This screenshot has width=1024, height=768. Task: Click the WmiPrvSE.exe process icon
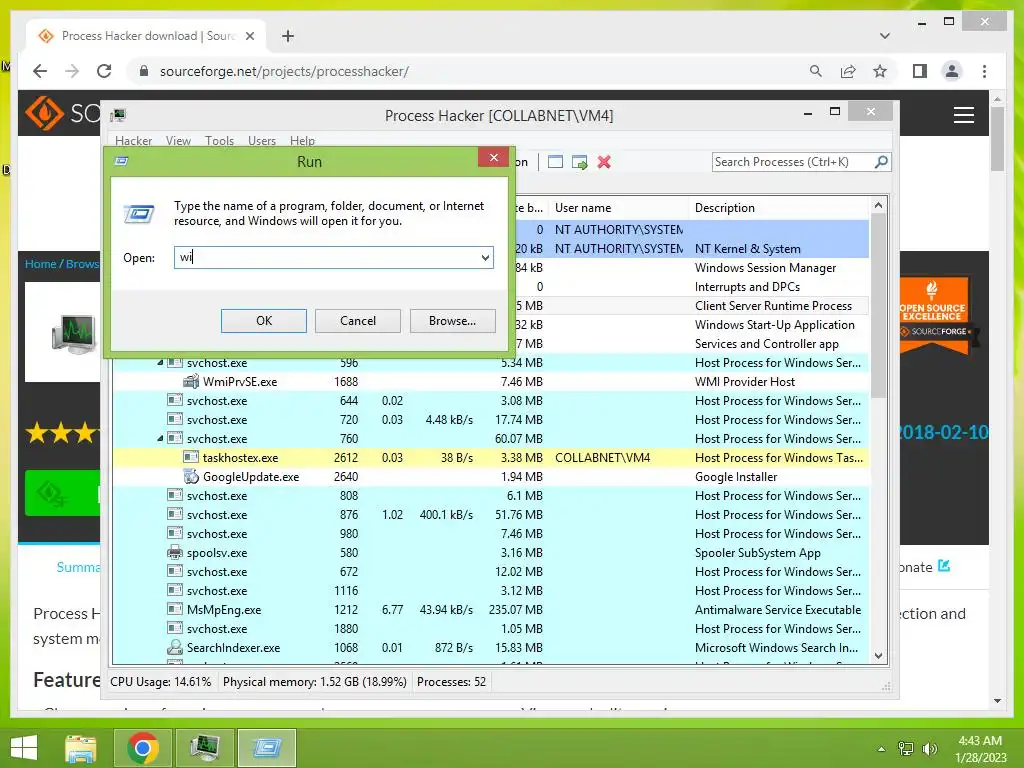(191, 381)
